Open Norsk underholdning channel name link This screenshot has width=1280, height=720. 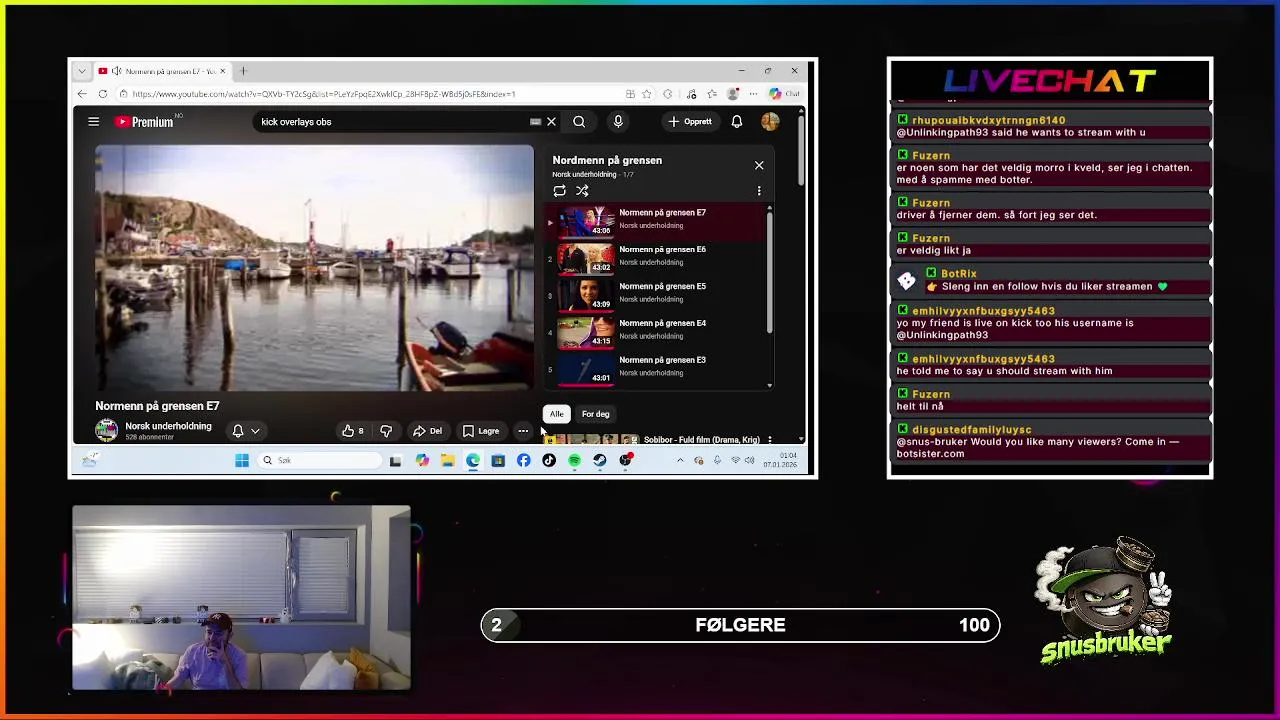(x=168, y=426)
